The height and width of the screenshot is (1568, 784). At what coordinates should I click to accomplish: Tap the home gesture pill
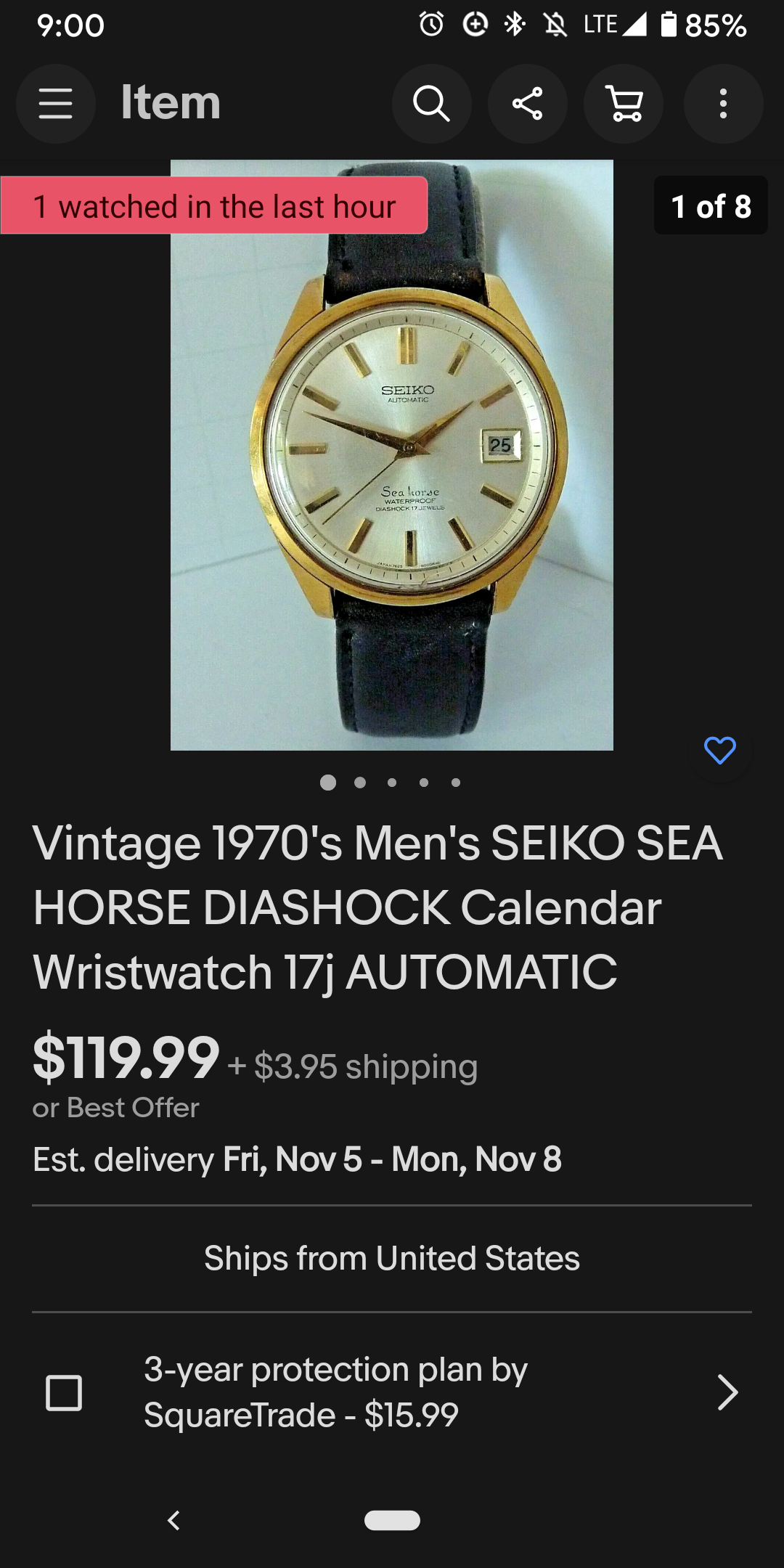[392, 1520]
